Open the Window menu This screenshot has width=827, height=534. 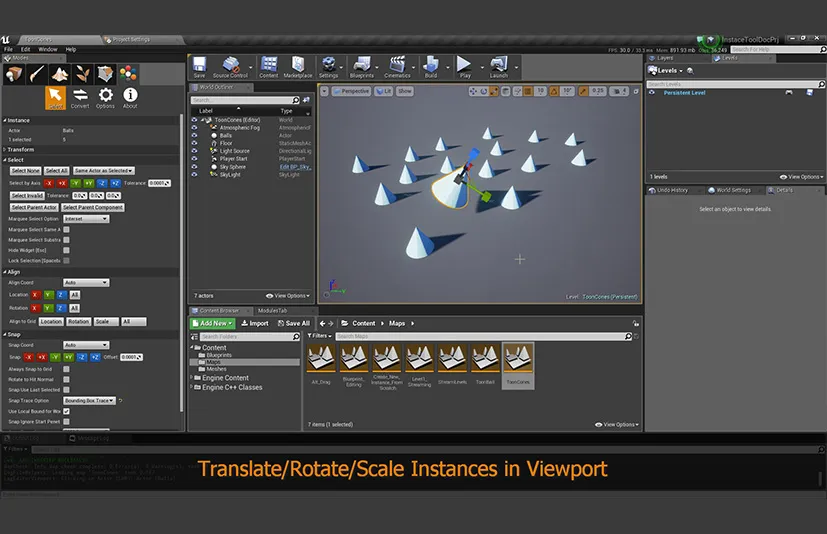click(x=47, y=49)
